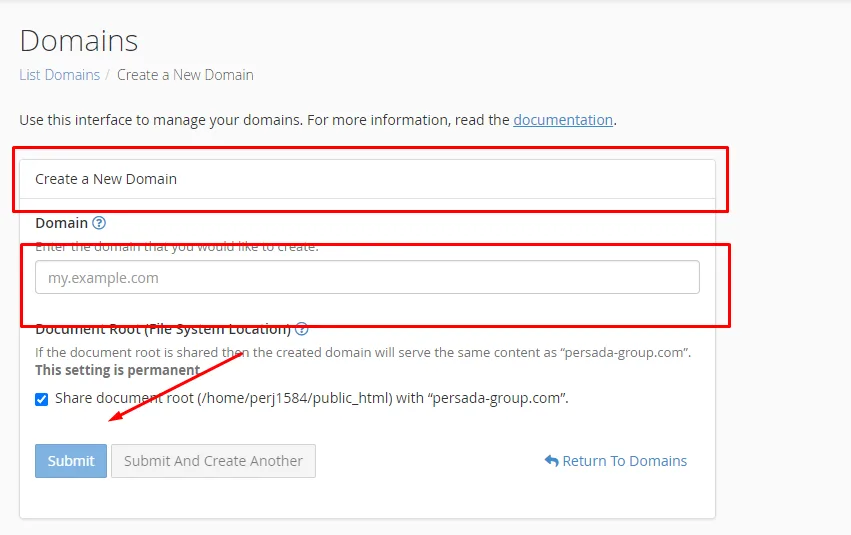Click the help icon beside Domain label
This screenshot has width=851, height=535.
coord(99,223)
